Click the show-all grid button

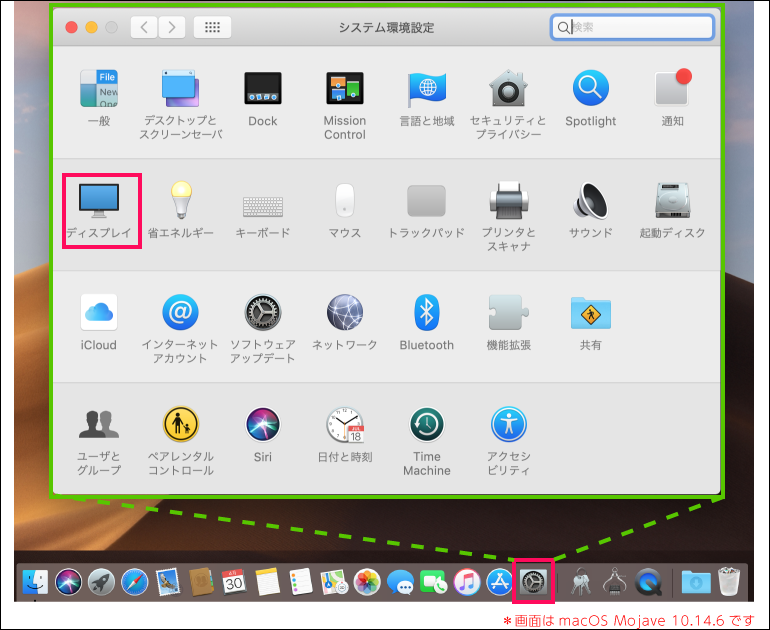click(212, 27)
